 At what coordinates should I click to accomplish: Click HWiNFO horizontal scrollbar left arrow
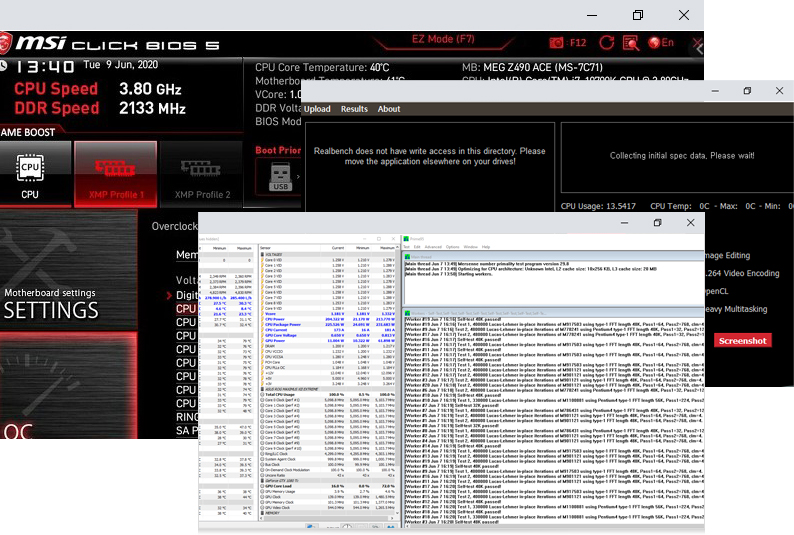(261, 518)
